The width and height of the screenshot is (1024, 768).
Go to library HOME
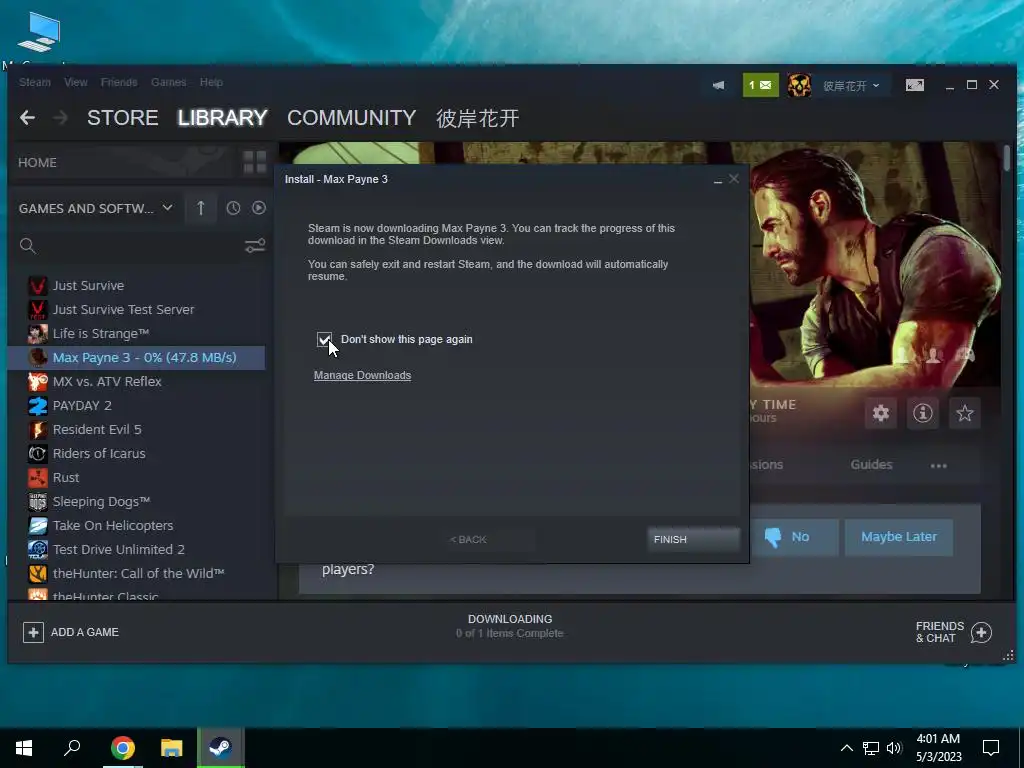click(37, 163)
